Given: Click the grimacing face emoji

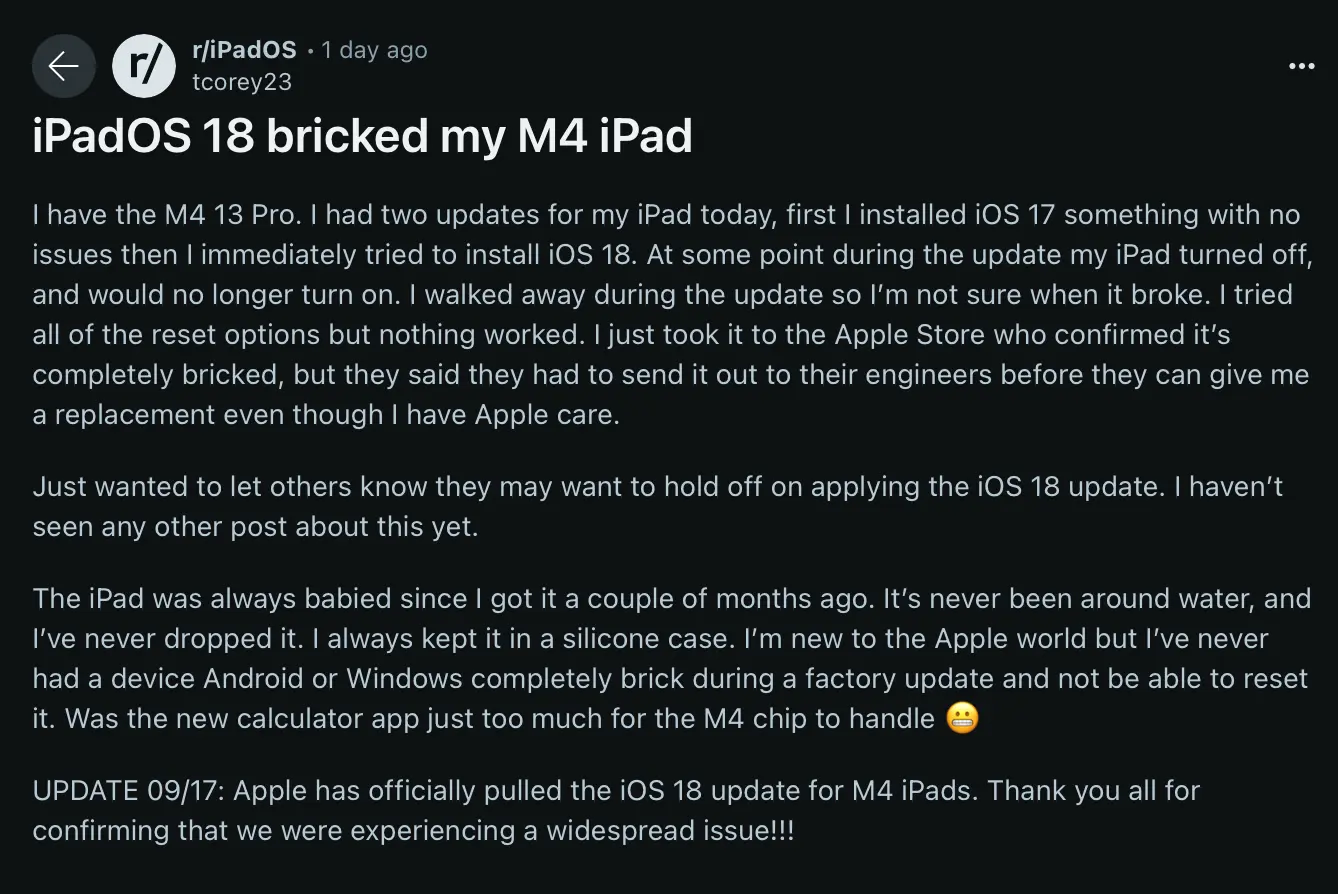Looking at the screenshot, I should pyautogui.click(x=961, y=718).
